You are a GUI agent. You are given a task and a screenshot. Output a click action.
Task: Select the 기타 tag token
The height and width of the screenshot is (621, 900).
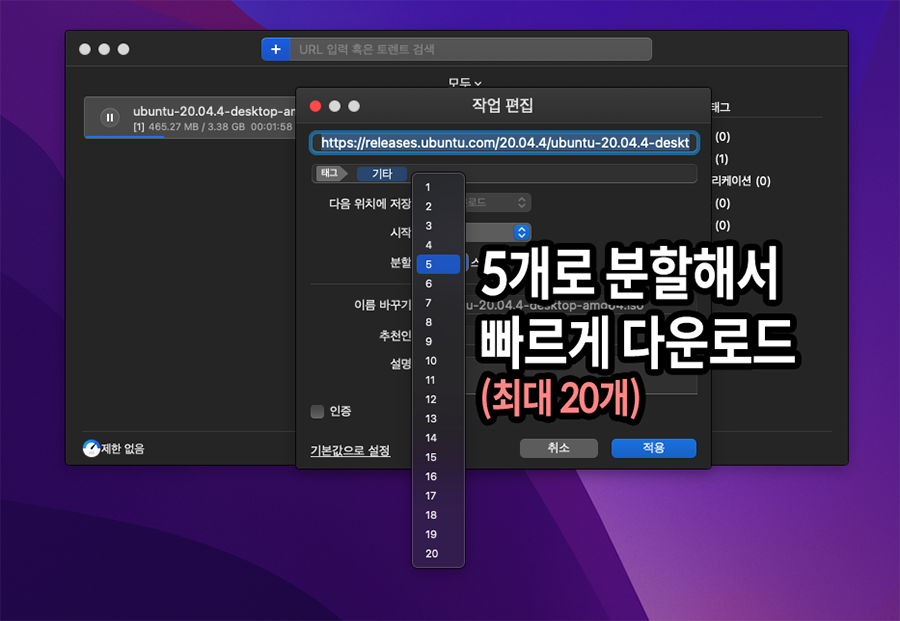point(382,173)
